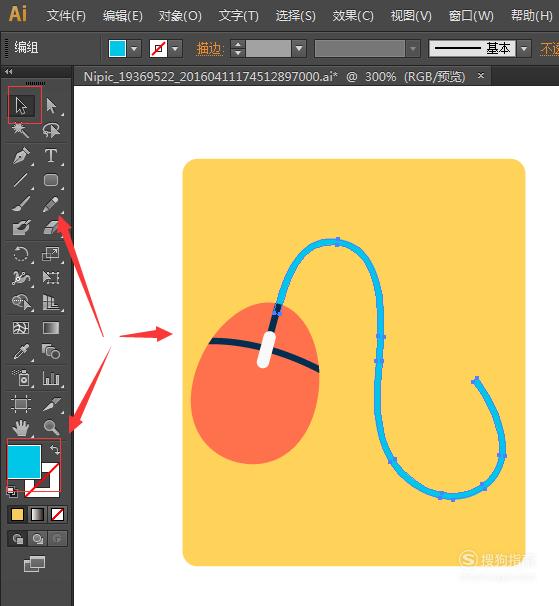Screen dimensions: 559x606
Task: Choose the Pencil tool
Action: tap(51, 204)
